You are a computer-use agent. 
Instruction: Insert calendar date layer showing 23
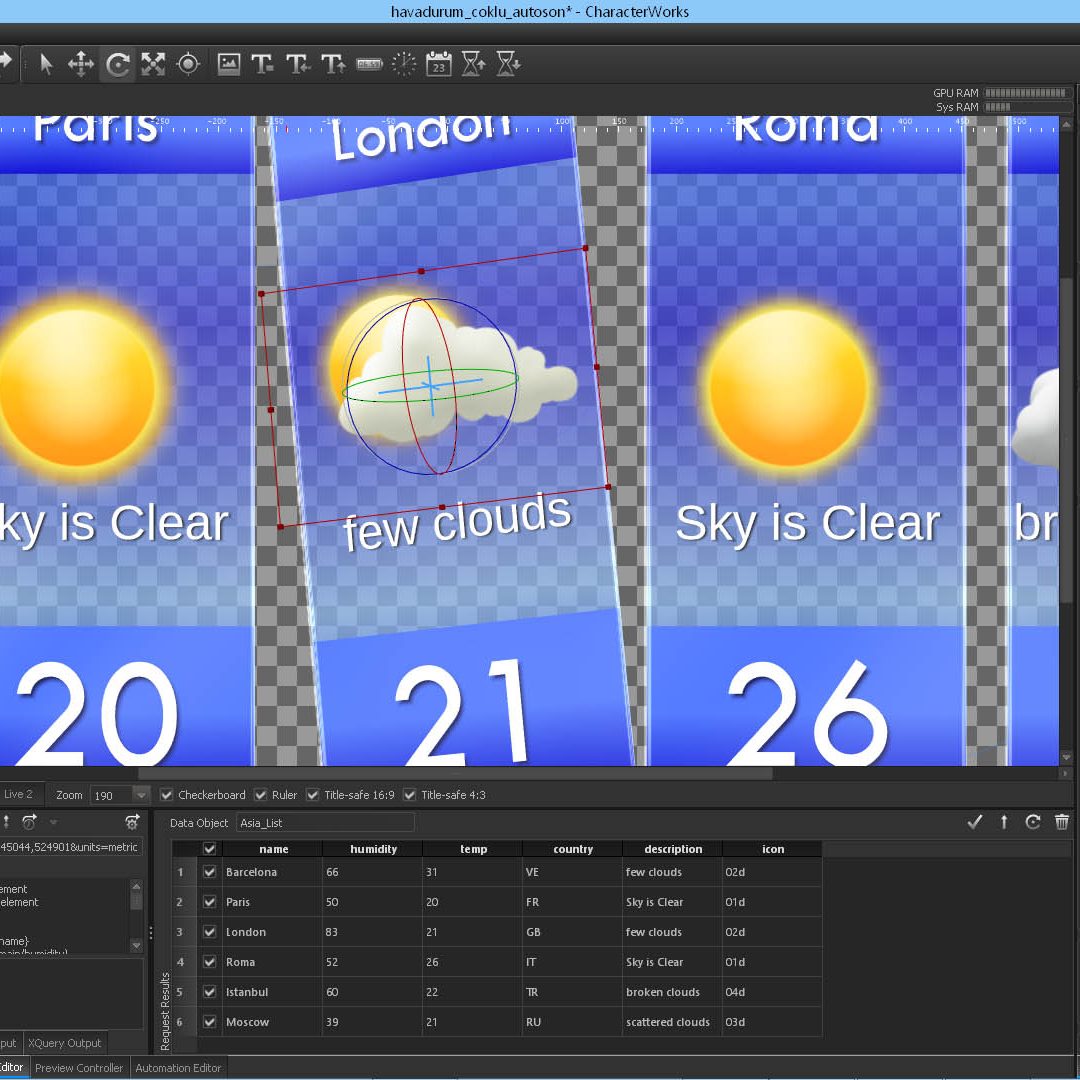439,65
